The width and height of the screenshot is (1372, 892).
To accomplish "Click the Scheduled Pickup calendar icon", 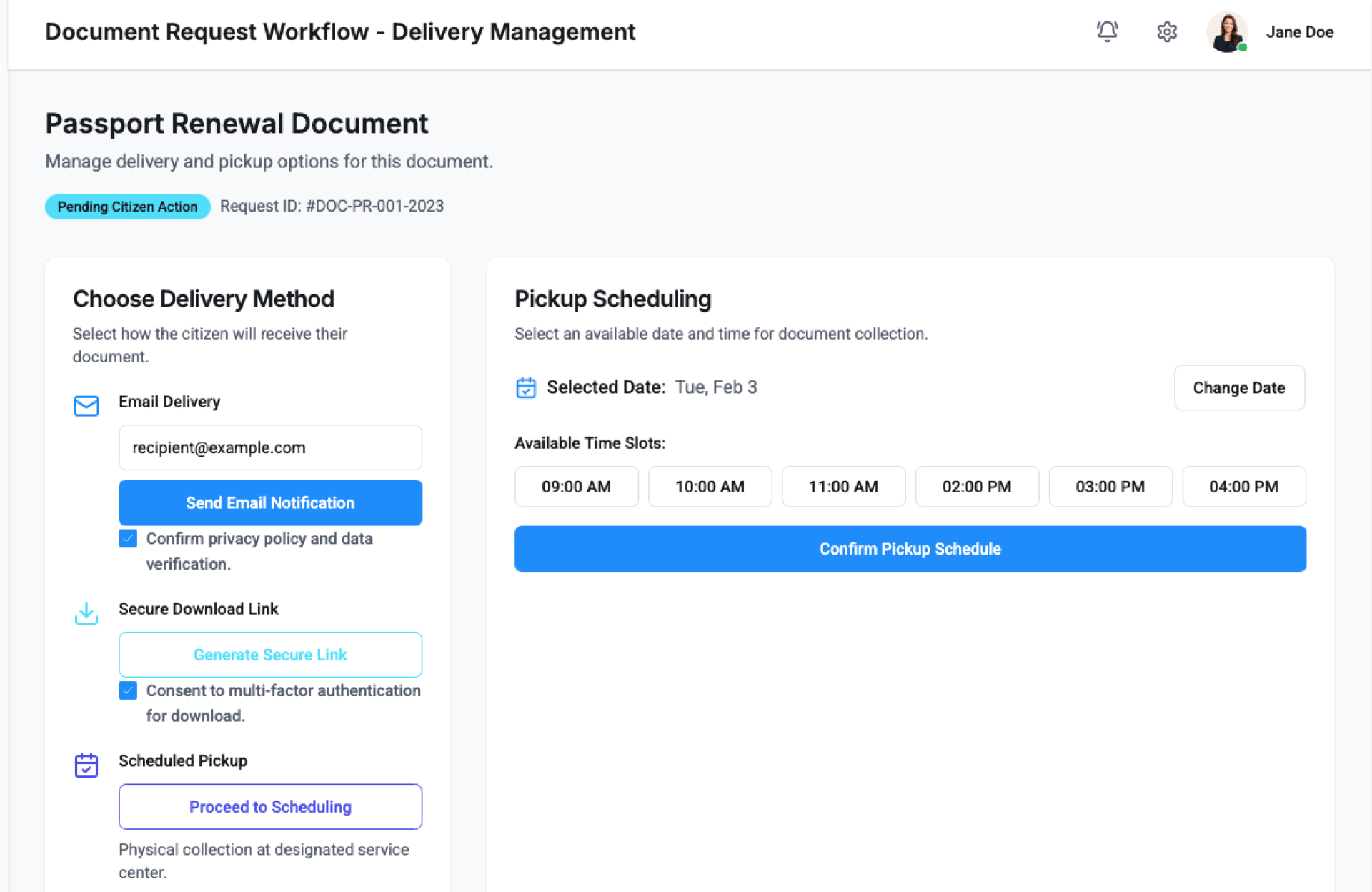I will pos(86,765).
